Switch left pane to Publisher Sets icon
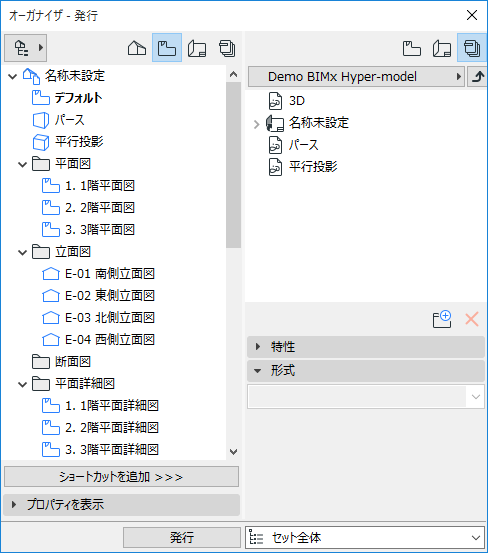488x553 pixels. point(227,48)
